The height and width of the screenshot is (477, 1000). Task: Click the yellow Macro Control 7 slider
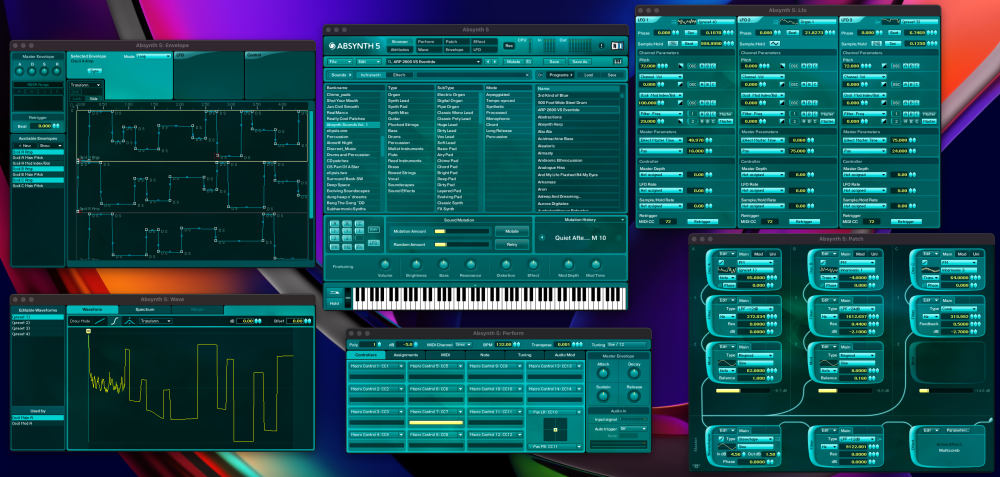click(x=436, y=422)
